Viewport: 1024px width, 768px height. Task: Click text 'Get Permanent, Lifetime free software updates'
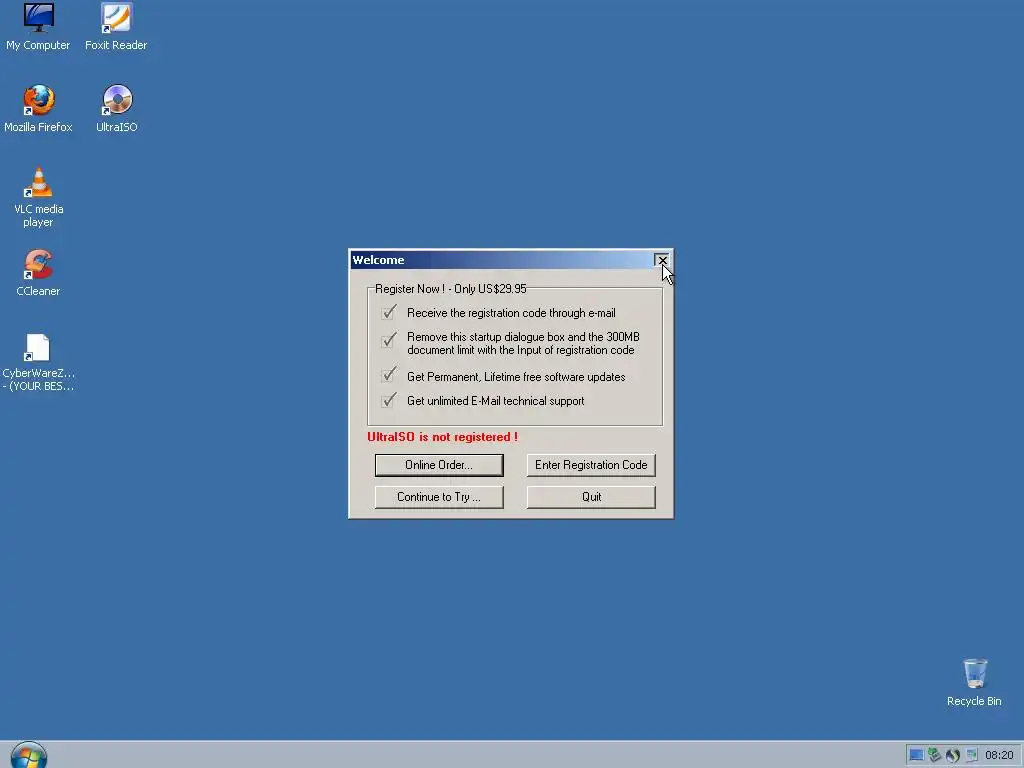point(516,377)
